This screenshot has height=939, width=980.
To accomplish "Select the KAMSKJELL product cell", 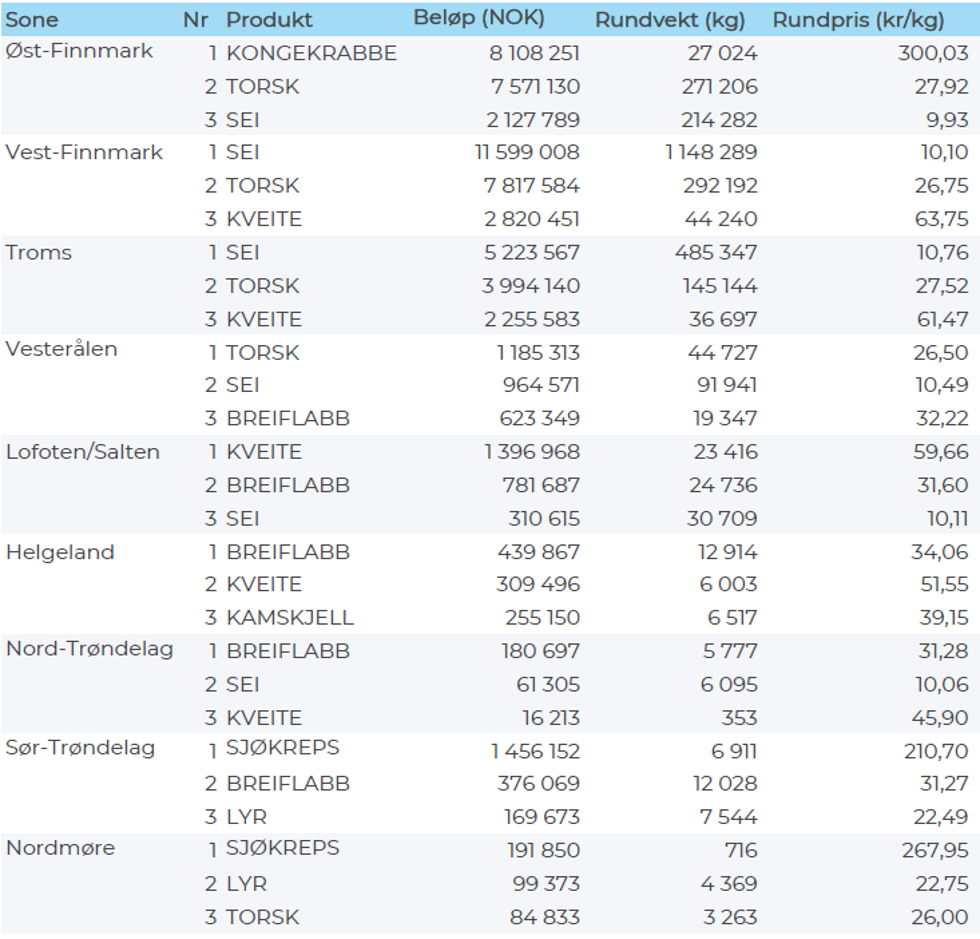I will [x=290, y=618].
